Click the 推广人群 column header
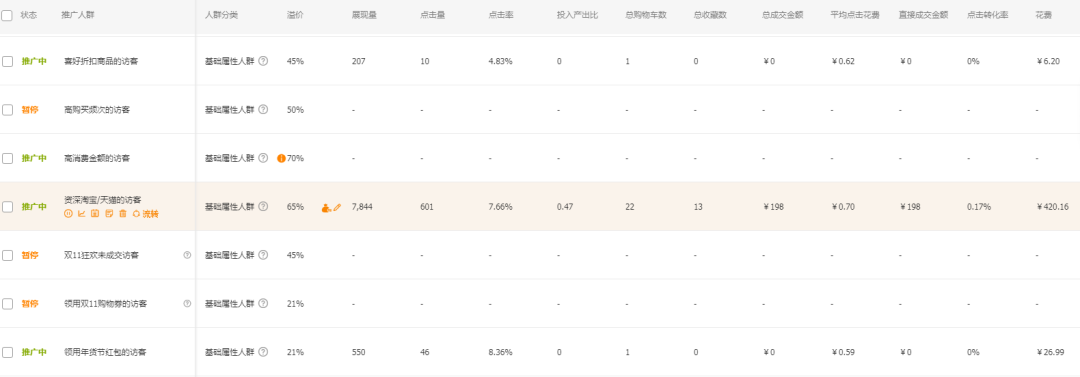Screen dimensions: 1080x377 point(78,14)
